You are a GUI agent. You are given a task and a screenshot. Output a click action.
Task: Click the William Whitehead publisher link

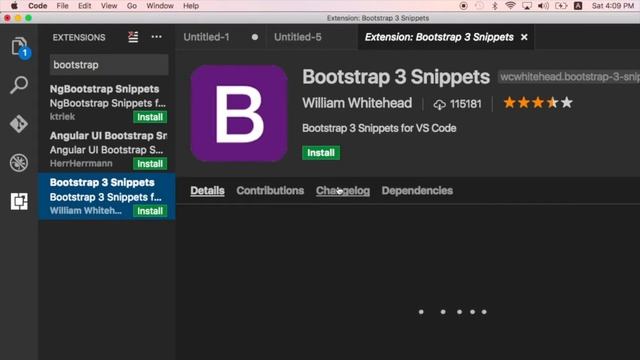(x=357, y=103)
